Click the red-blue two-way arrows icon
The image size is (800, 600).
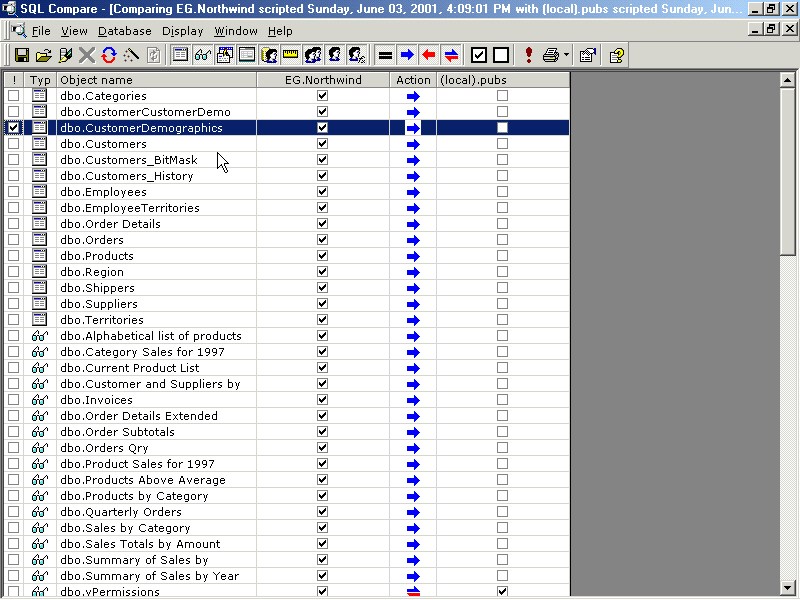pyautogui.click(x=451, y=55)
